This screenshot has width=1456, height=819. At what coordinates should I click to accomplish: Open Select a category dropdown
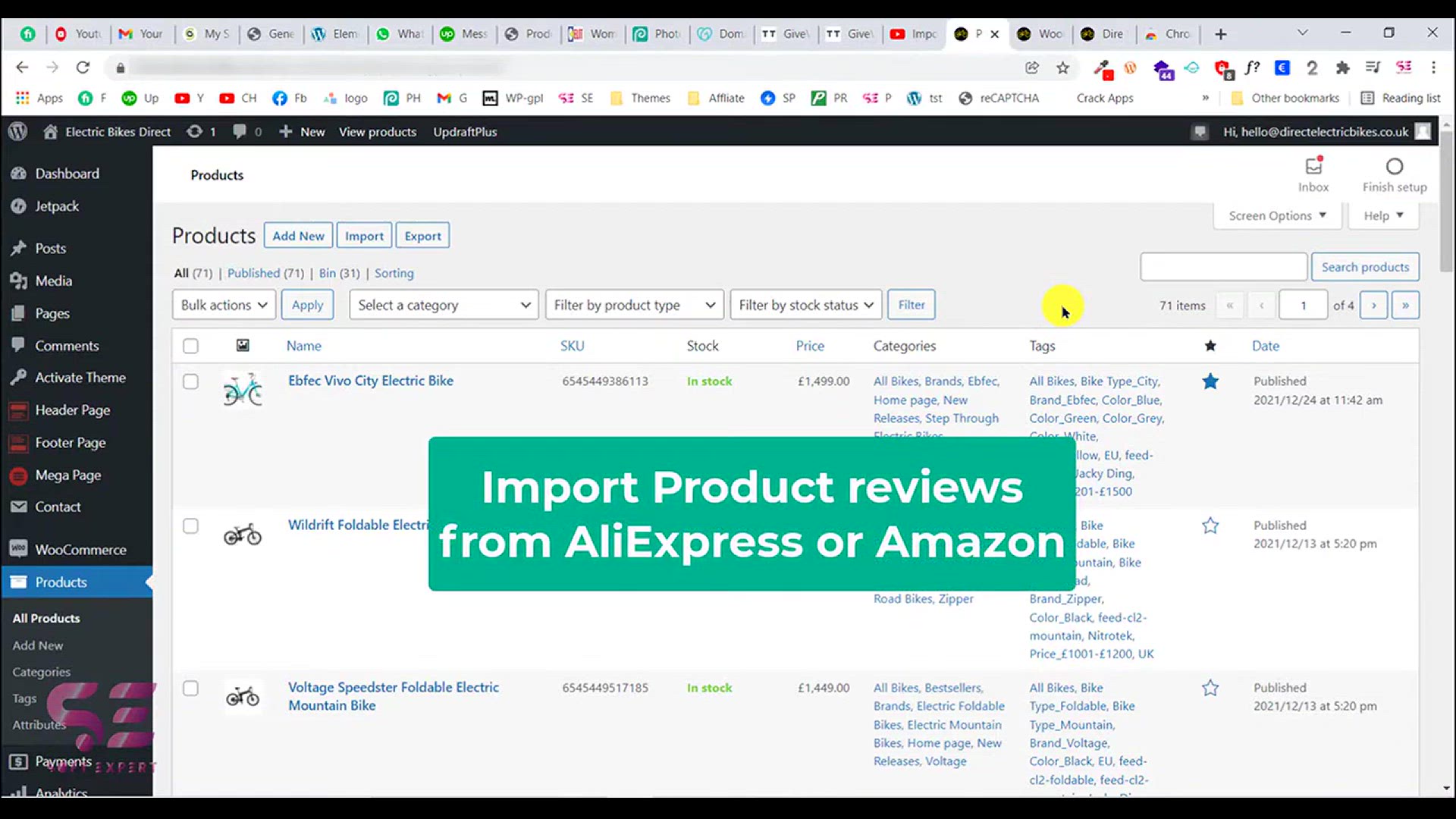(x=444, y=305)
